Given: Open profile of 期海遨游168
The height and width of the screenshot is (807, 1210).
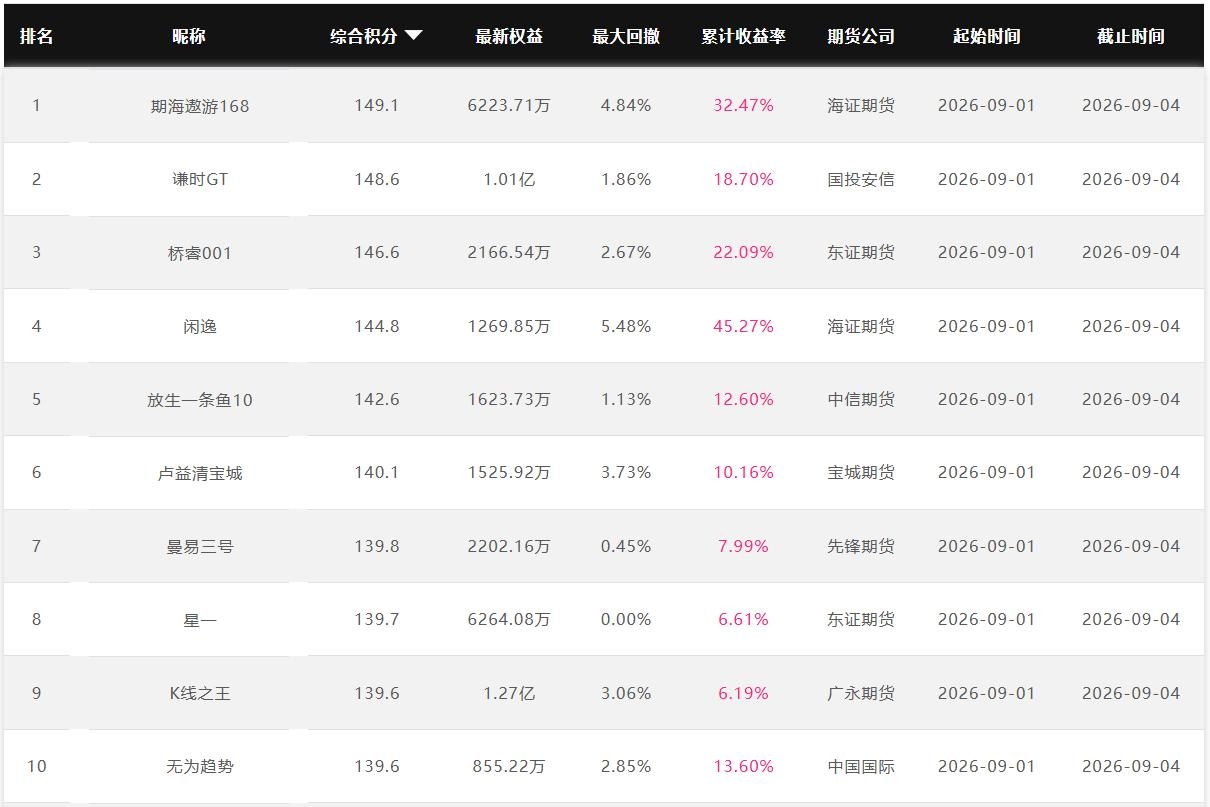Looking at the screenshot, I should (199, 106).
